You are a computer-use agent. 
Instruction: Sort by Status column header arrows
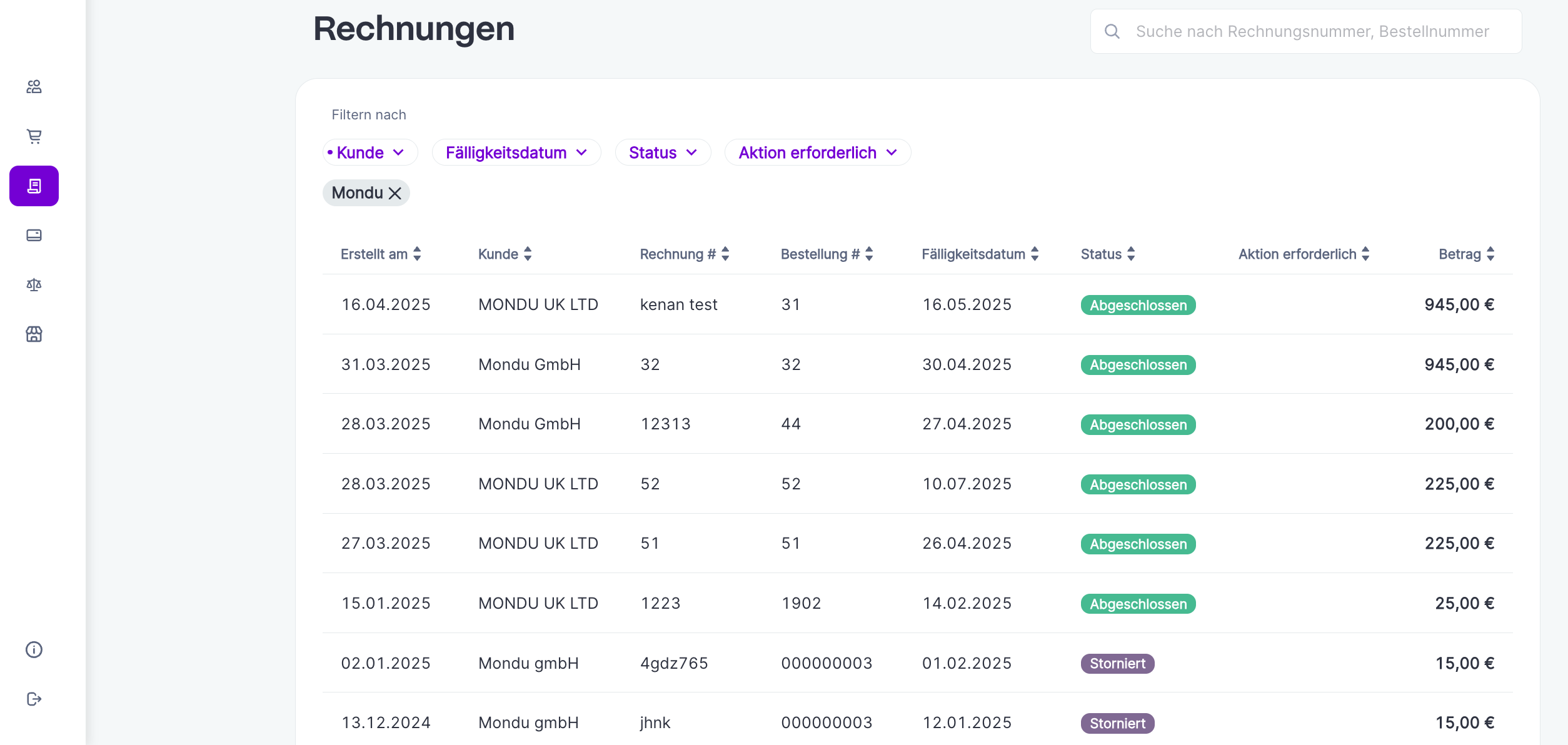point(1131,254)
